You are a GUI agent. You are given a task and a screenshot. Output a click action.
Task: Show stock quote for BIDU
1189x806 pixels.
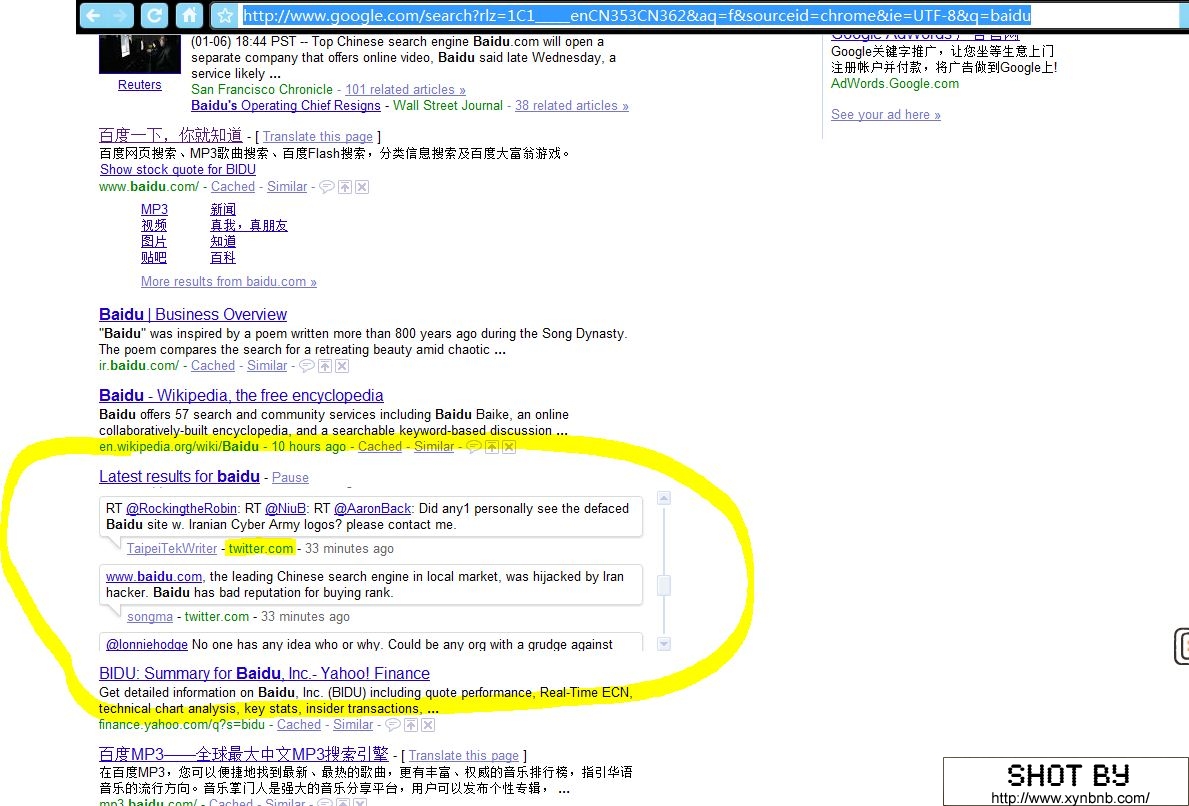[x=177, y=170]
